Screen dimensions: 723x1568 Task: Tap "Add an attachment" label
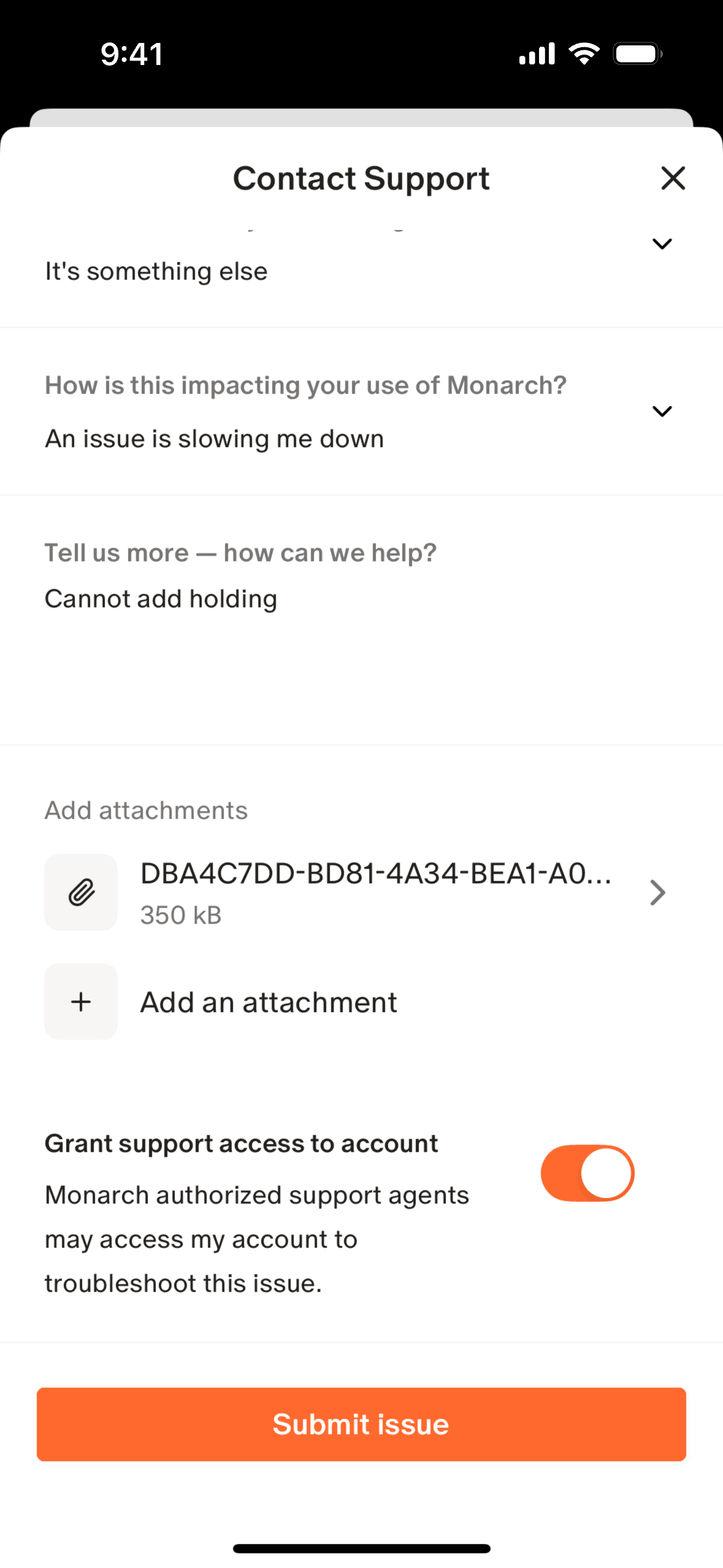click(269, 1002)
